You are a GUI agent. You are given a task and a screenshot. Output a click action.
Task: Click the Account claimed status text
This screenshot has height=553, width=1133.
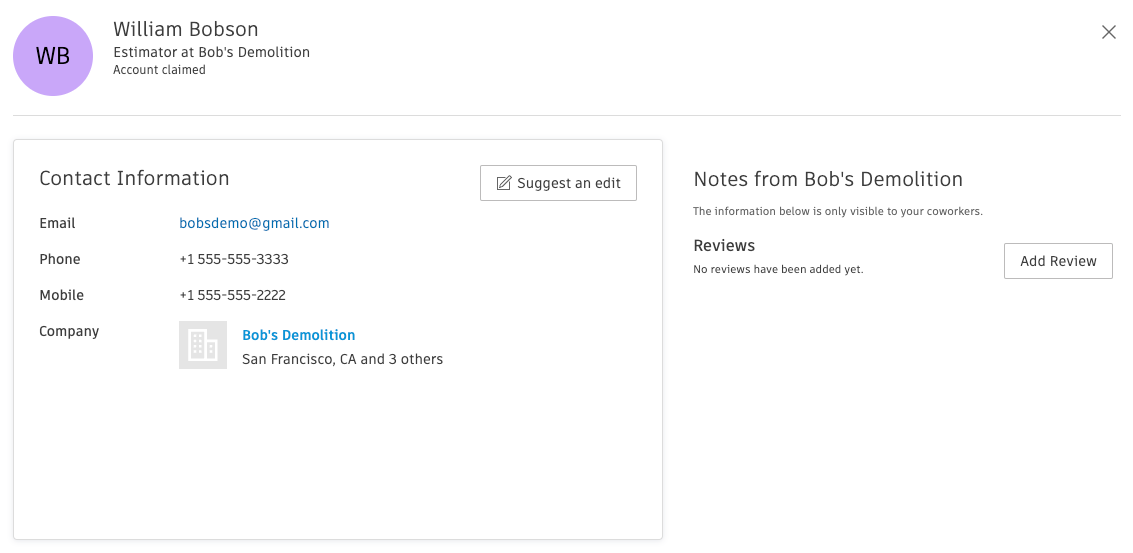[159, 70]
